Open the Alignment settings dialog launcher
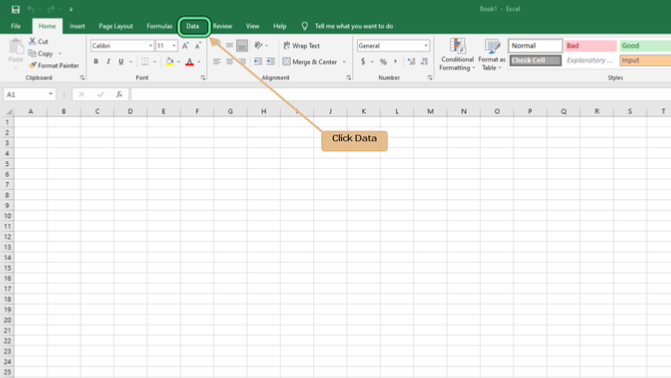 coord(349,77)
